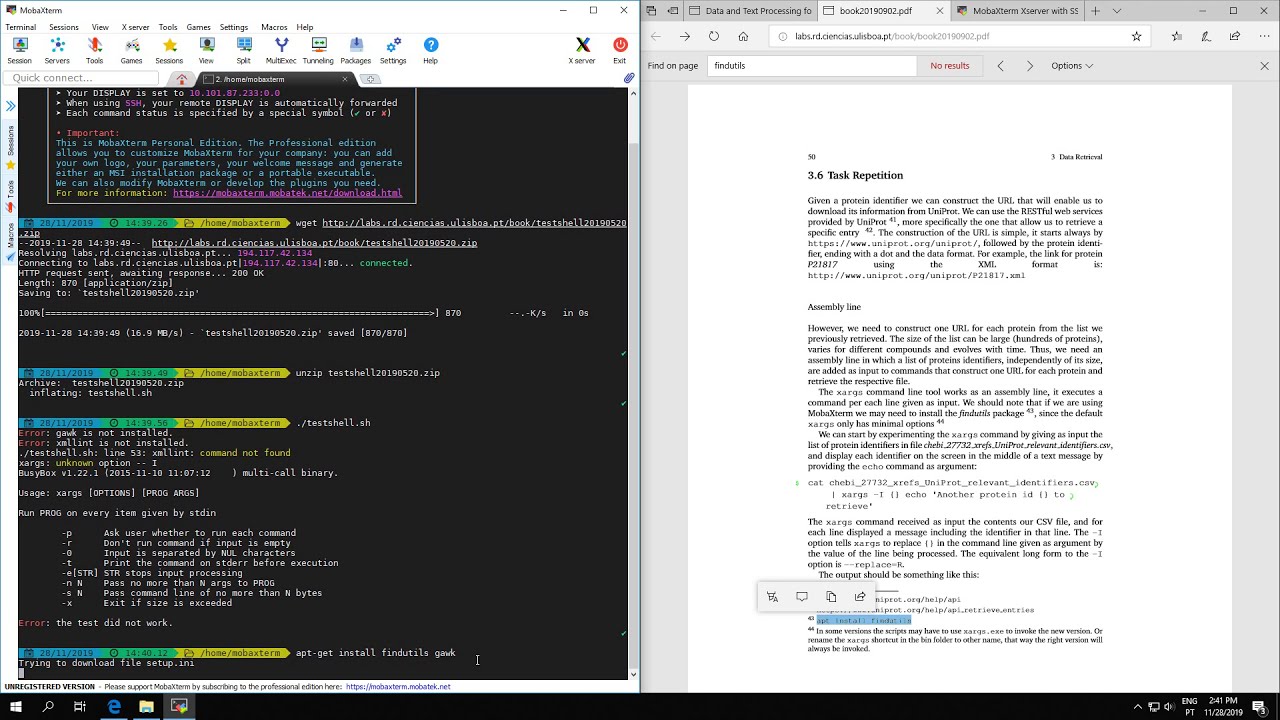
Task: Expand the browser tab preview chevron
Action: click(1116, 11)
